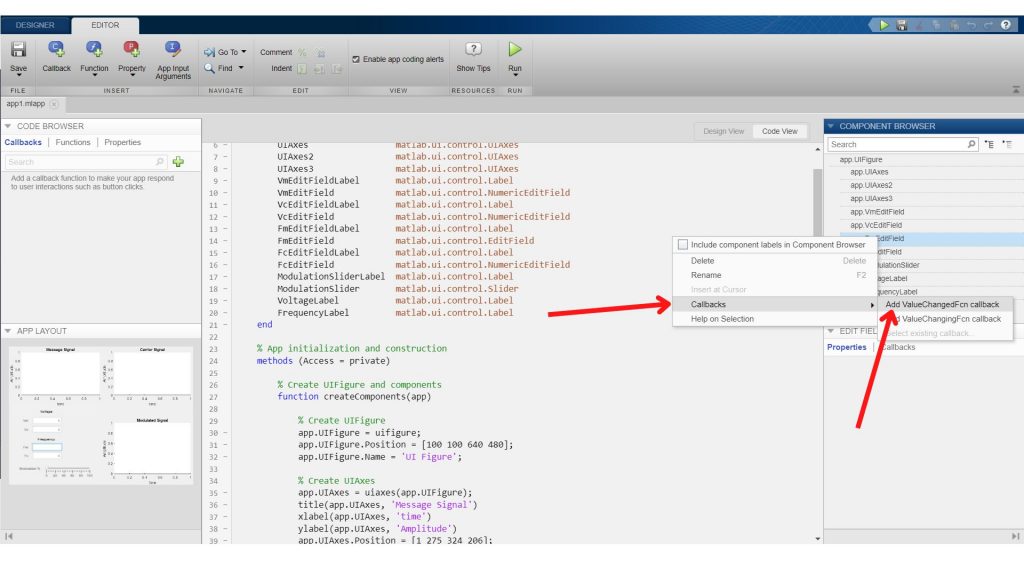Collapse the Component Browser panel
This screenshot has width=1024, height=576.
pyautogui.click(x=830, y=125)
